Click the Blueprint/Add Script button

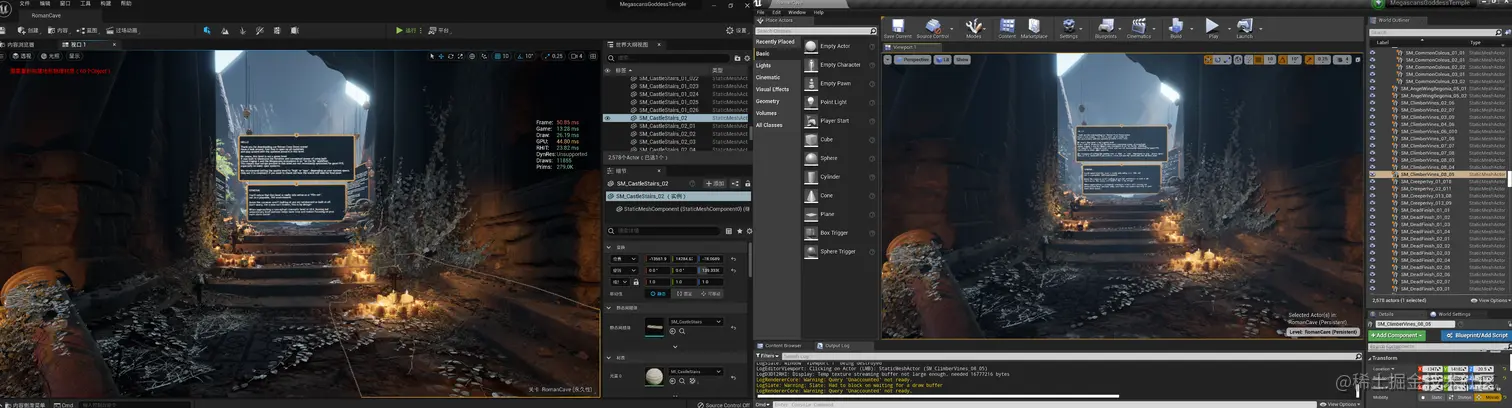tap(1476, 336)
